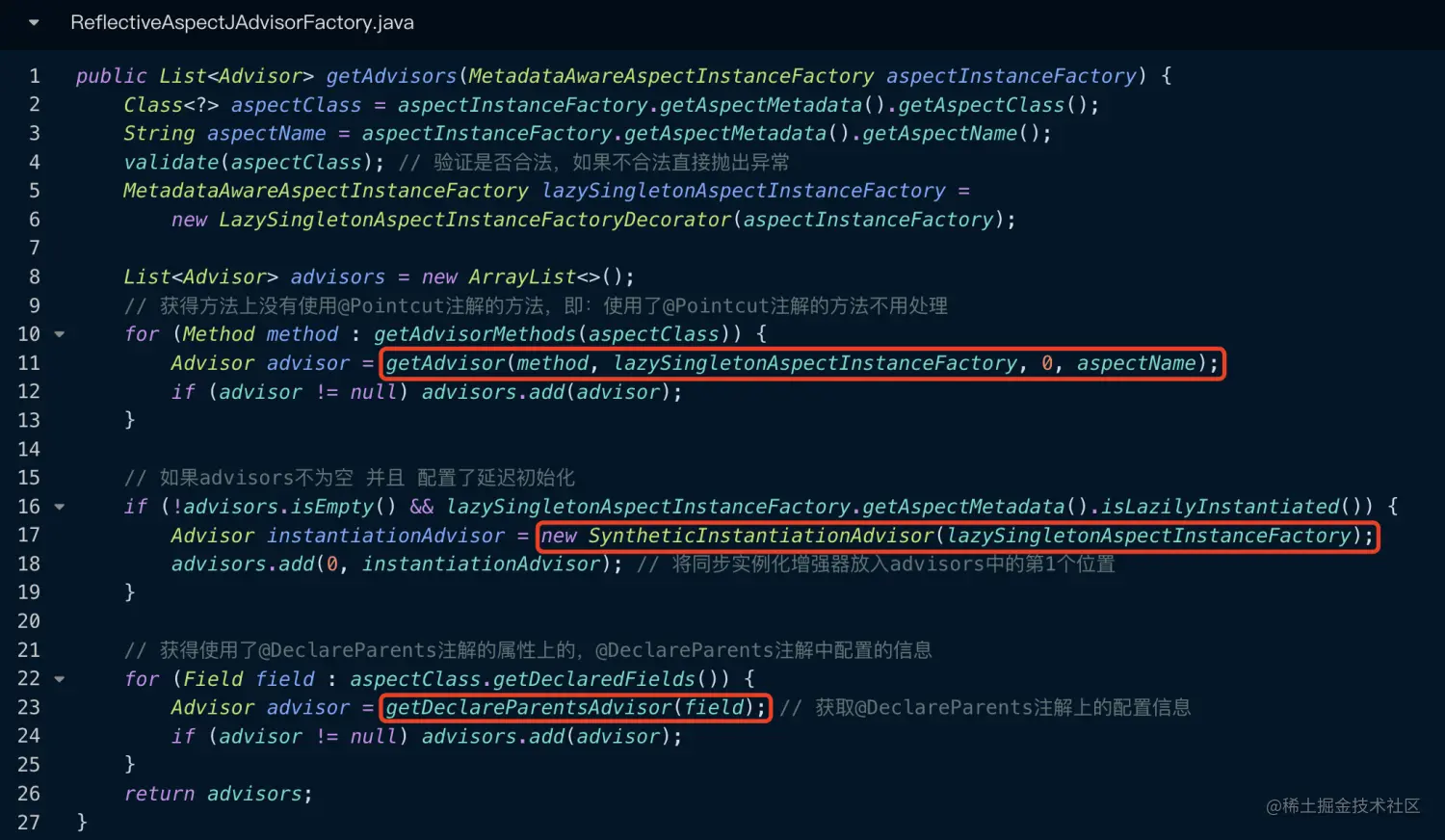Collapse the ReflectiveAspectJAdvisorFactory.java file header arrow
Screen dimensions: 1445x840
pyautogui.click(x=34, y=23)
